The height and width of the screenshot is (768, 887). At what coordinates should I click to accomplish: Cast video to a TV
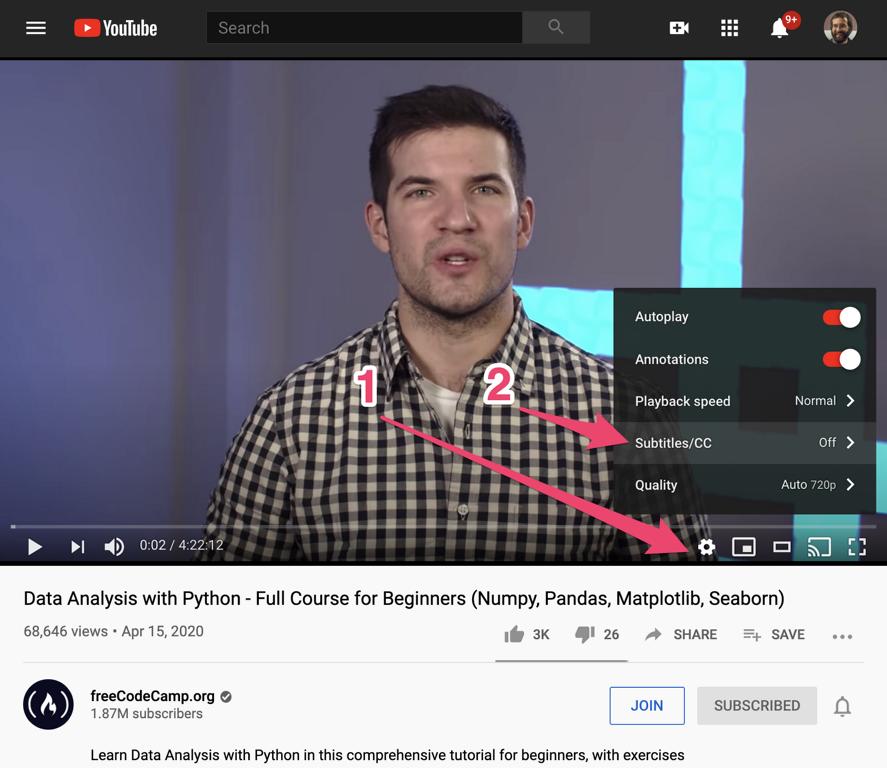coord(819,547)
